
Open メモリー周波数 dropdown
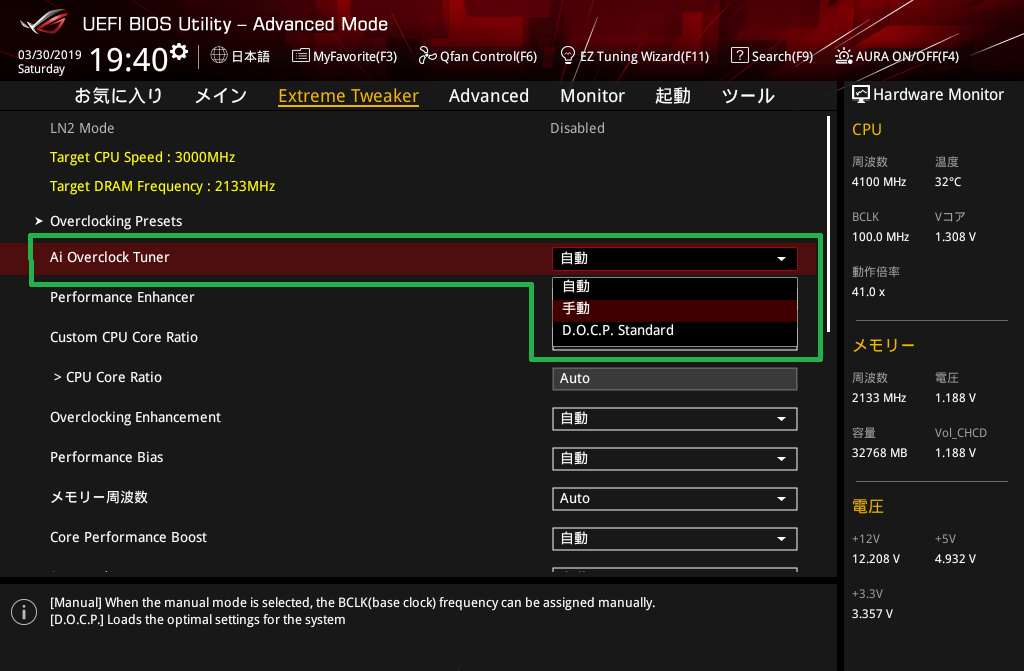[675, 499]
